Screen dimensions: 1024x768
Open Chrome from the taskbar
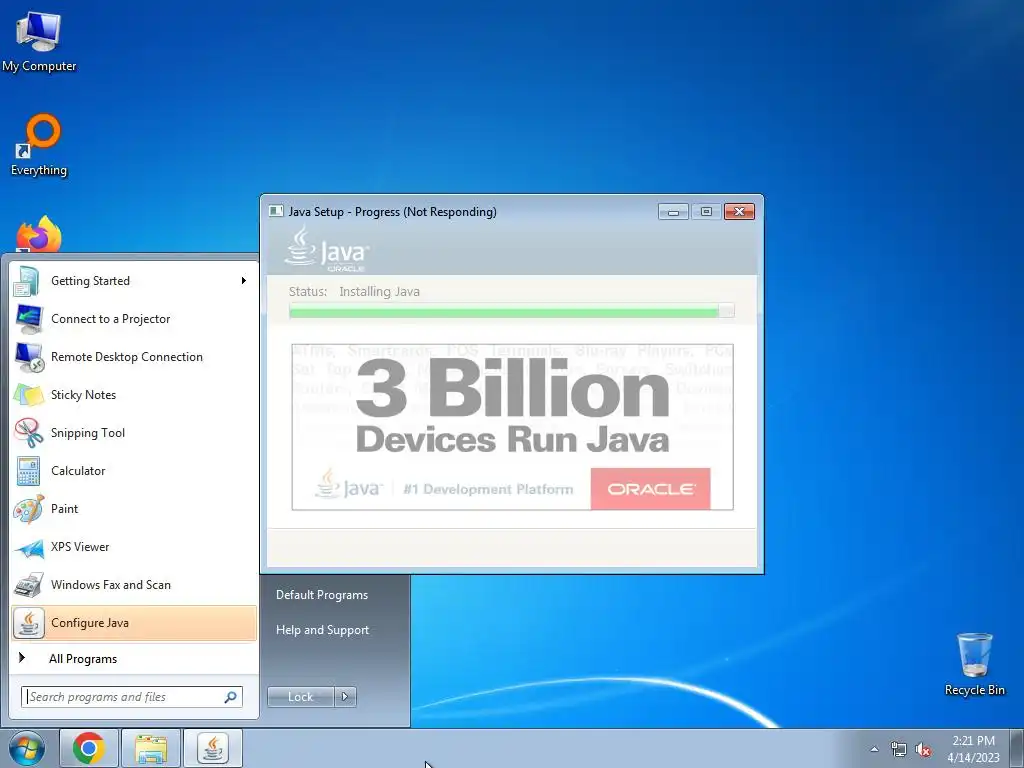(x=89, y=748)
